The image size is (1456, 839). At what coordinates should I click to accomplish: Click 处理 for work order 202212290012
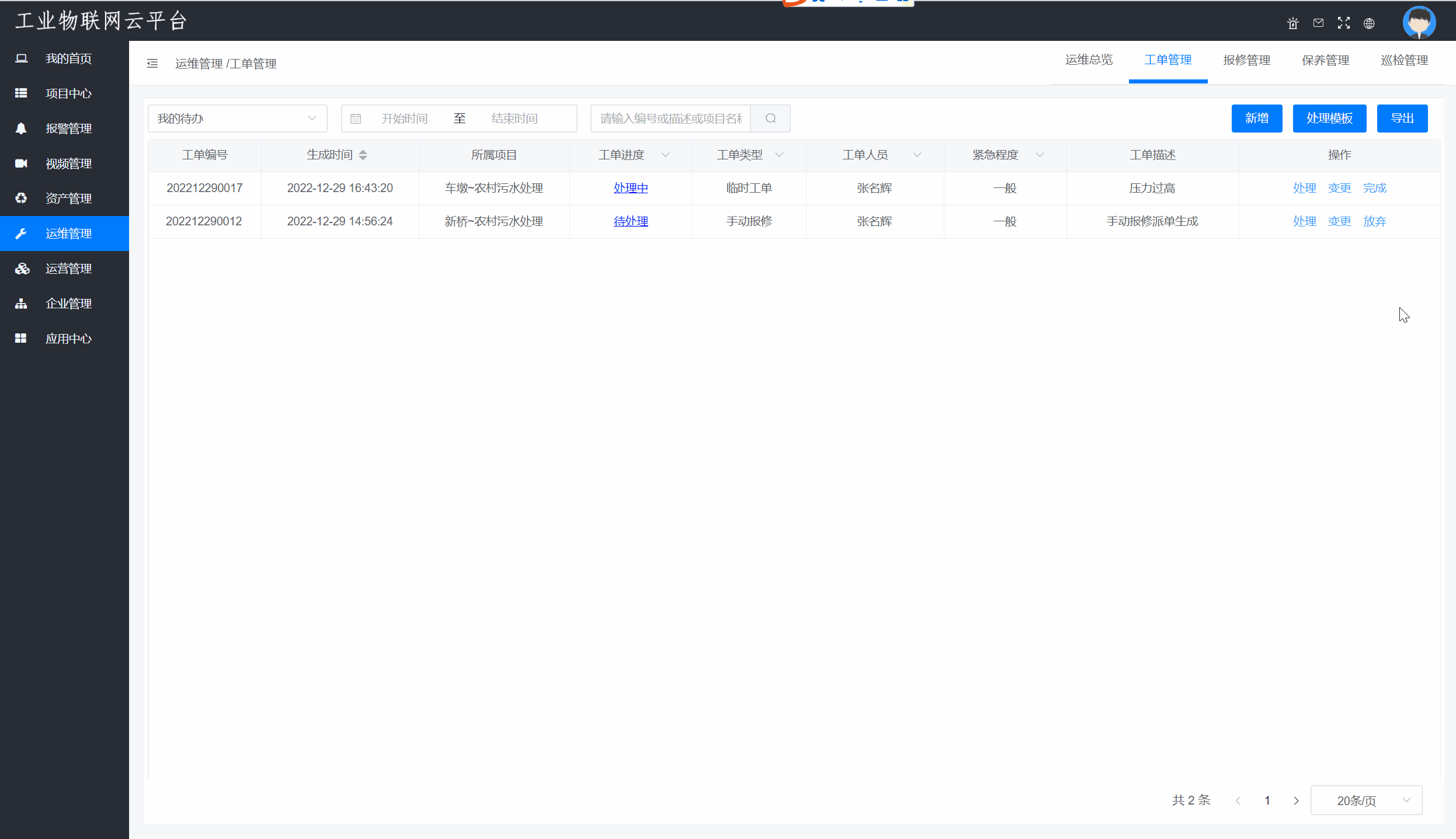(x=1305, y=221)
